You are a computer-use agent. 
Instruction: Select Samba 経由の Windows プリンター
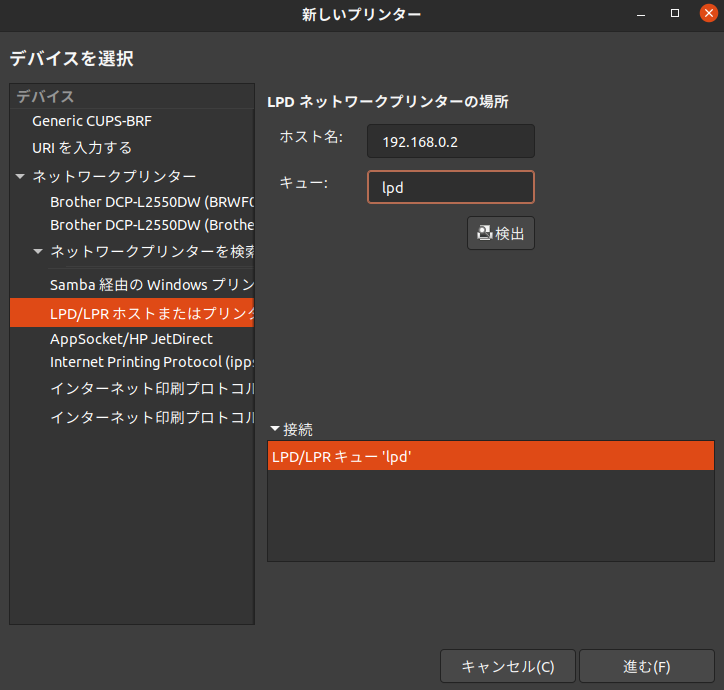150,285
